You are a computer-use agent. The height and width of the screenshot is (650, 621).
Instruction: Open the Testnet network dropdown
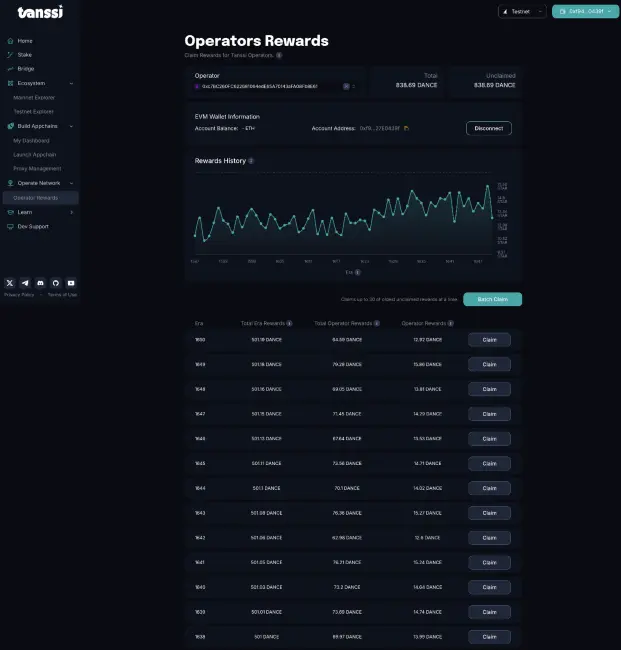tap(522, 12)
